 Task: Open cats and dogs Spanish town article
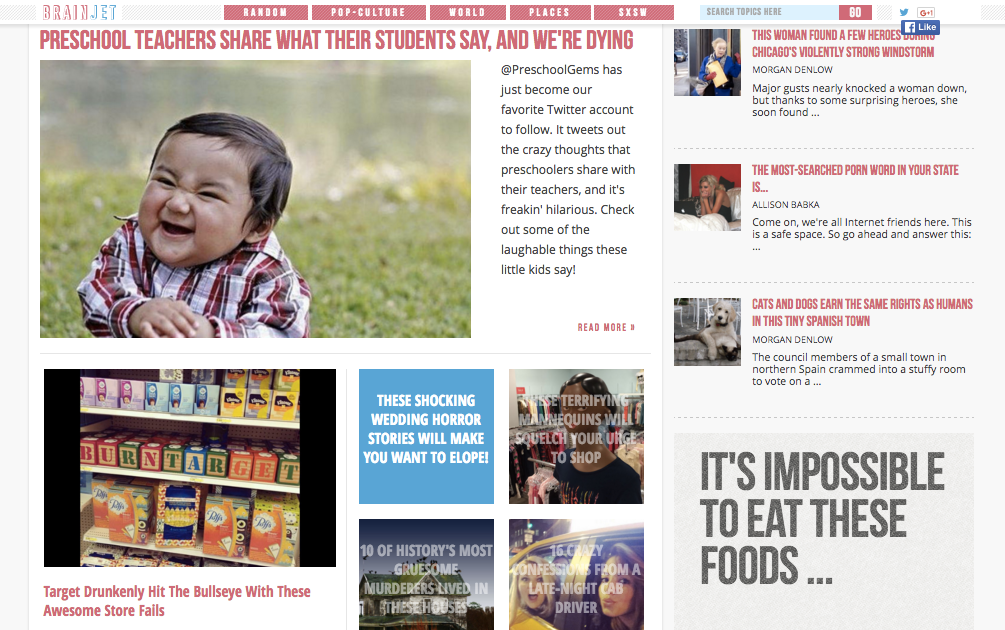862,313
